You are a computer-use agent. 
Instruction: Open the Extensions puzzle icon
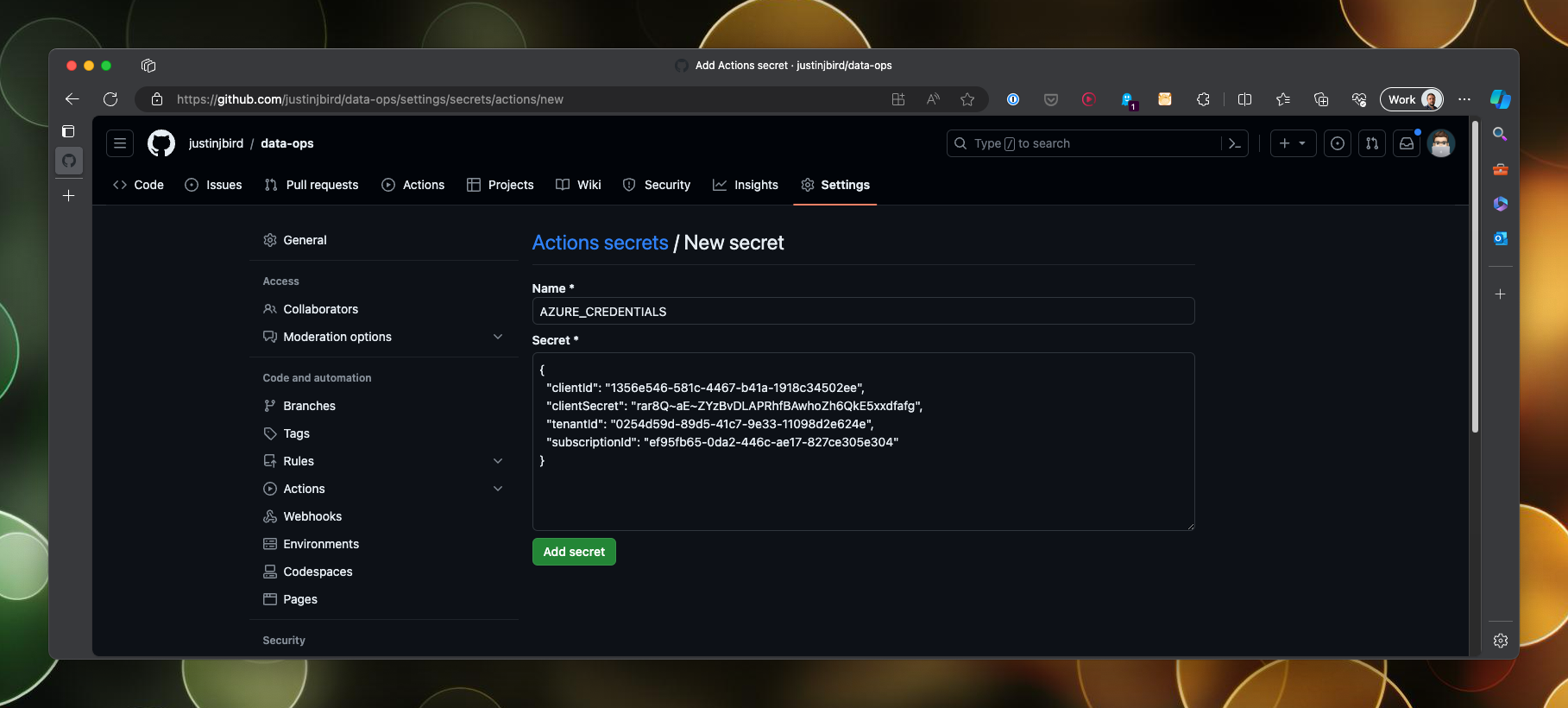[x=1203, y=99]
